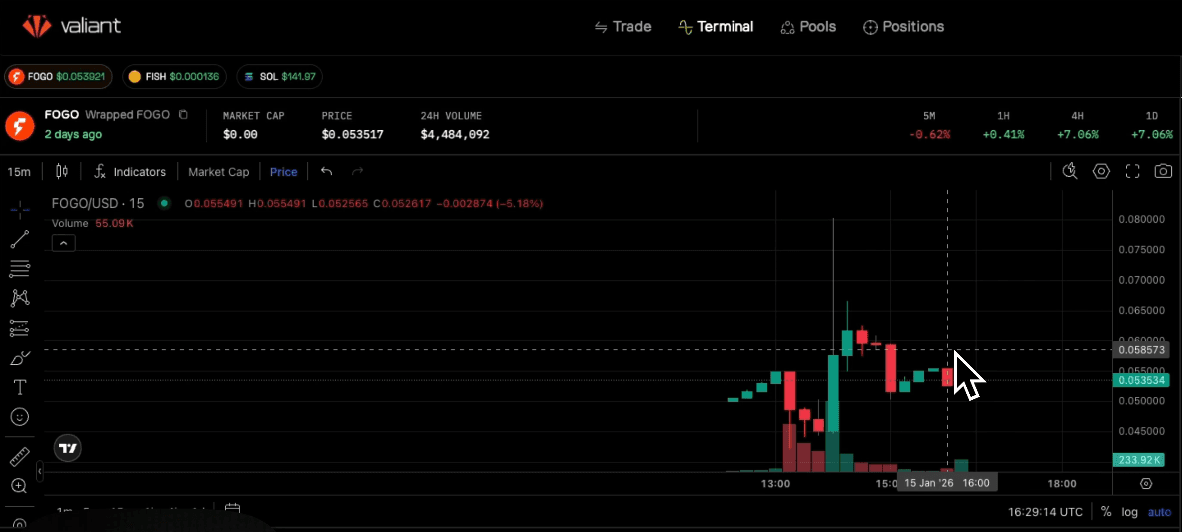Click the Valiant logo
Image resolution: width=1182 pixels, height=532 pixels.
(72, 26)
